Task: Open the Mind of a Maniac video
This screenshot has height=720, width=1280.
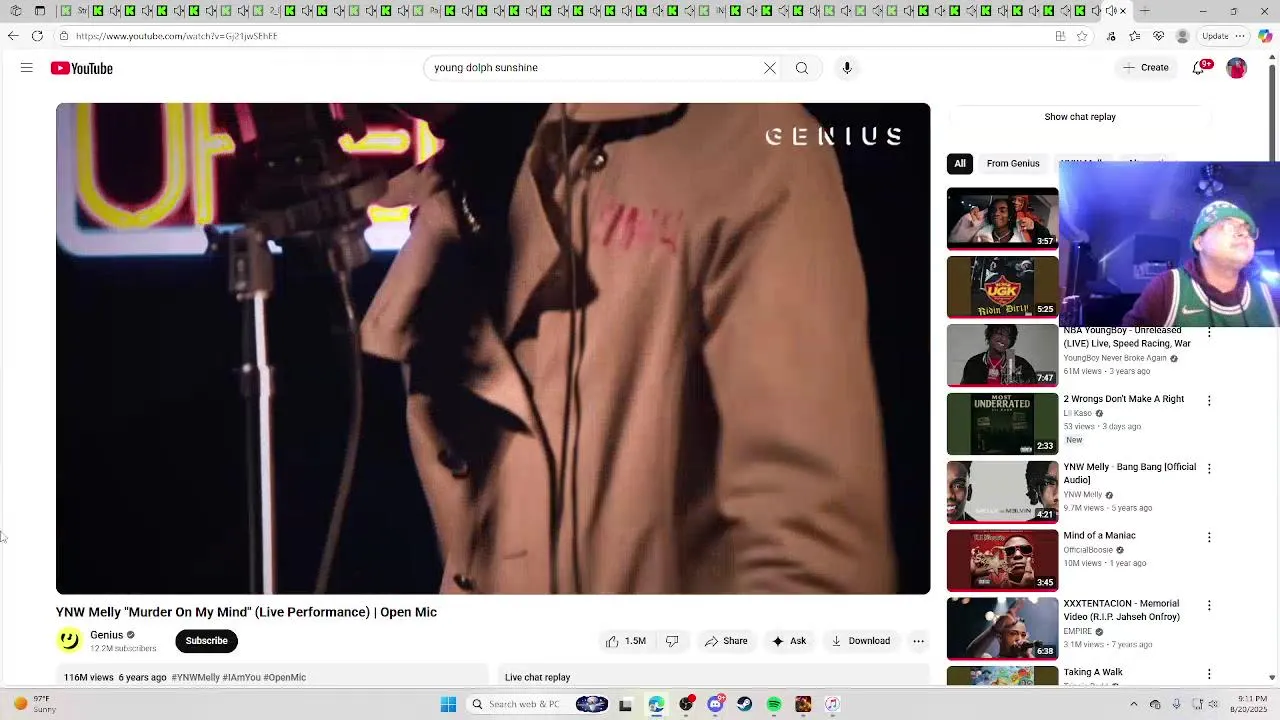Action: (1099, 536)
